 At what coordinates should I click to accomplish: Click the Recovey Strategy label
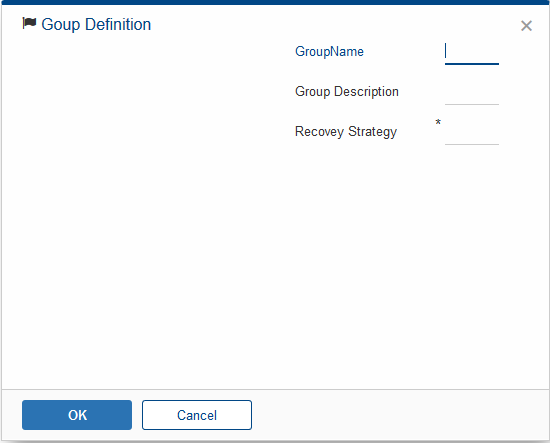pyautogui.click(x=346, y=132)
